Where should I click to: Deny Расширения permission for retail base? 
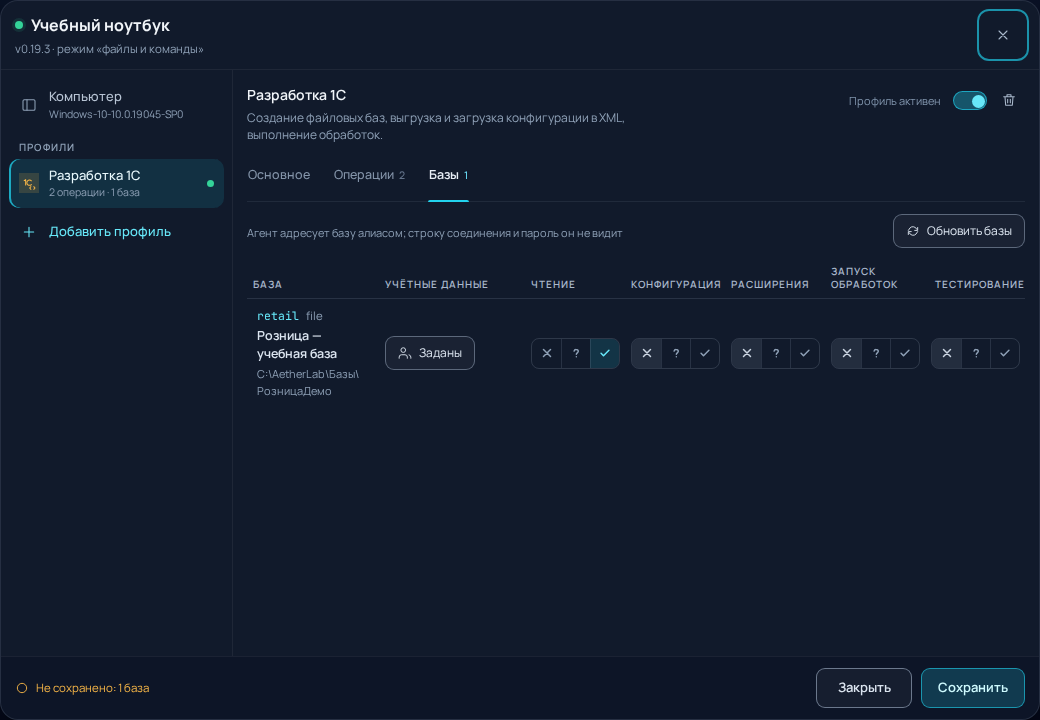pyautogui.click(x=747, y=353)
